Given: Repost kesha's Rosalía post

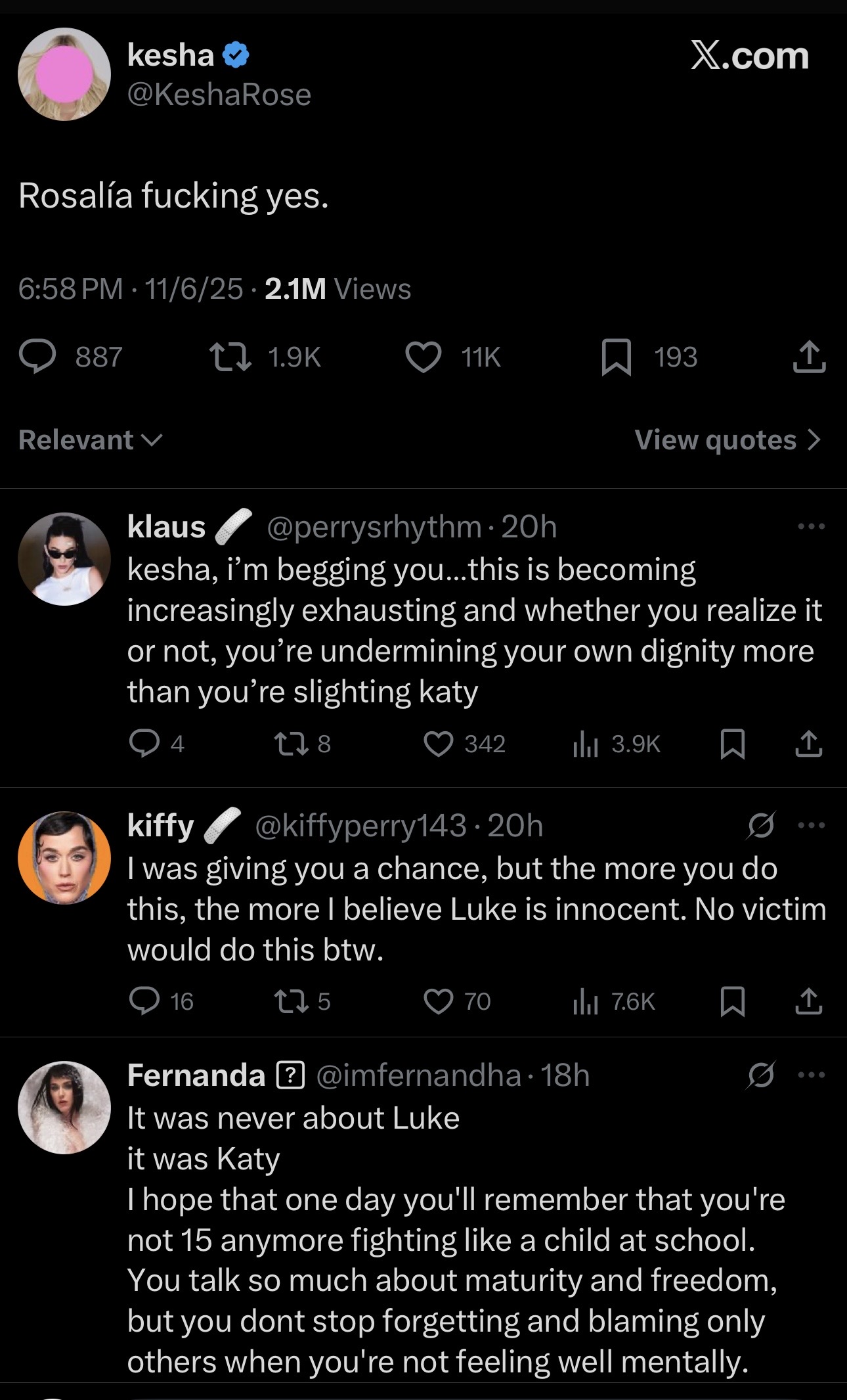Looking at the screenshot, I should (230, 357).
